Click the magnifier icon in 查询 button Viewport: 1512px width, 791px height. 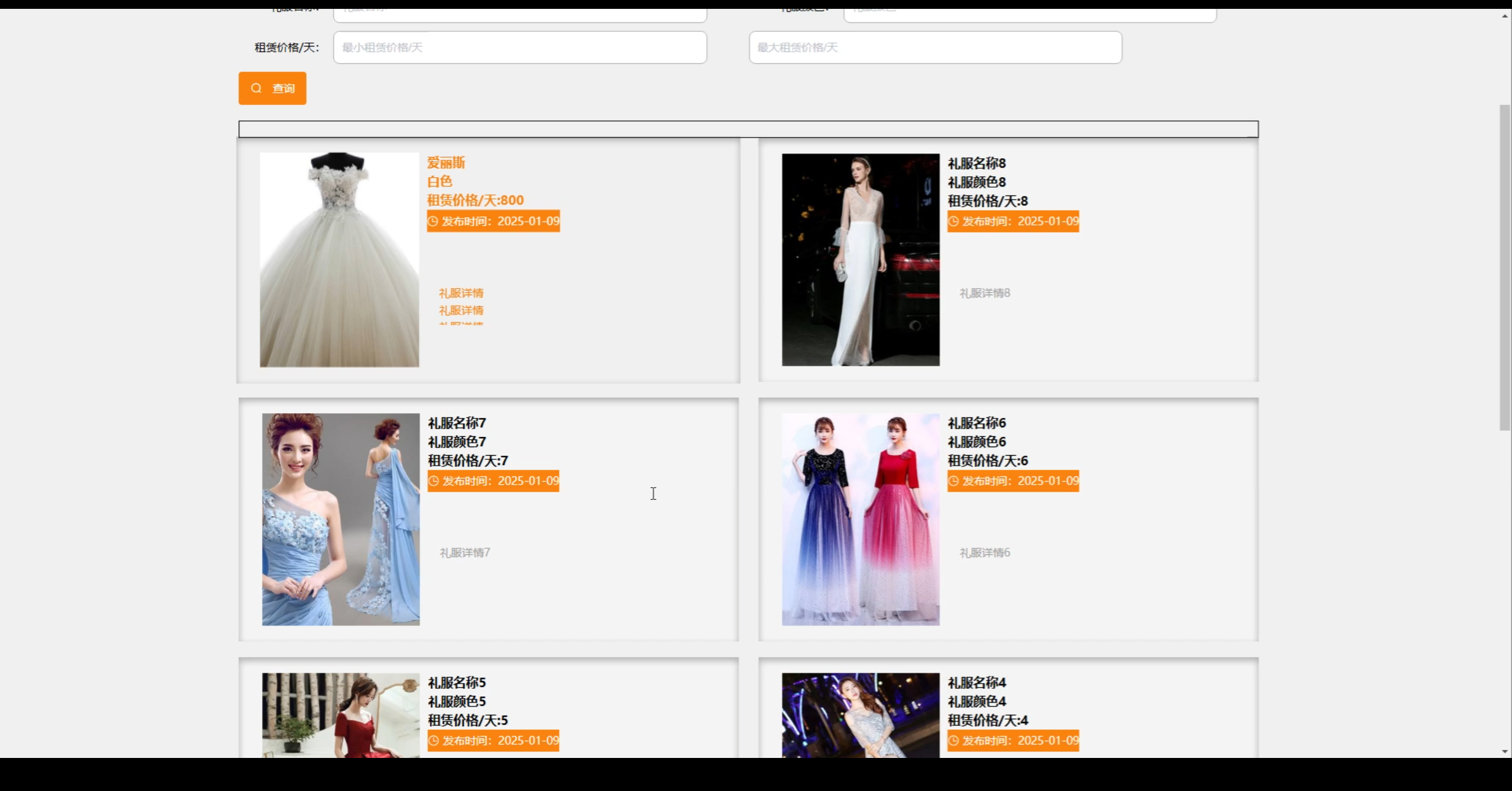256,88
